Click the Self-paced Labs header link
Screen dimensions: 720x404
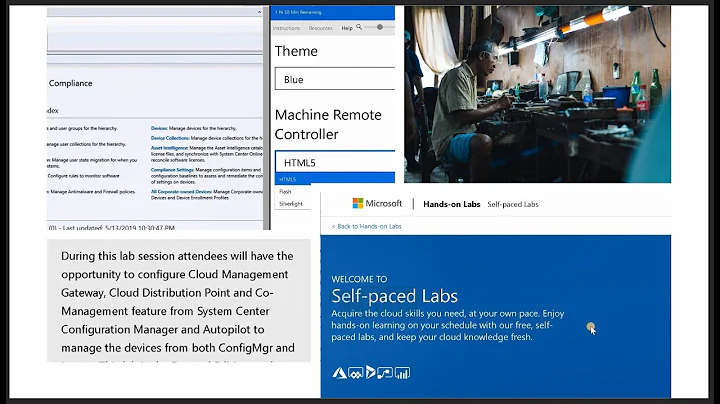pyautogui.click(x=512, y=204)
